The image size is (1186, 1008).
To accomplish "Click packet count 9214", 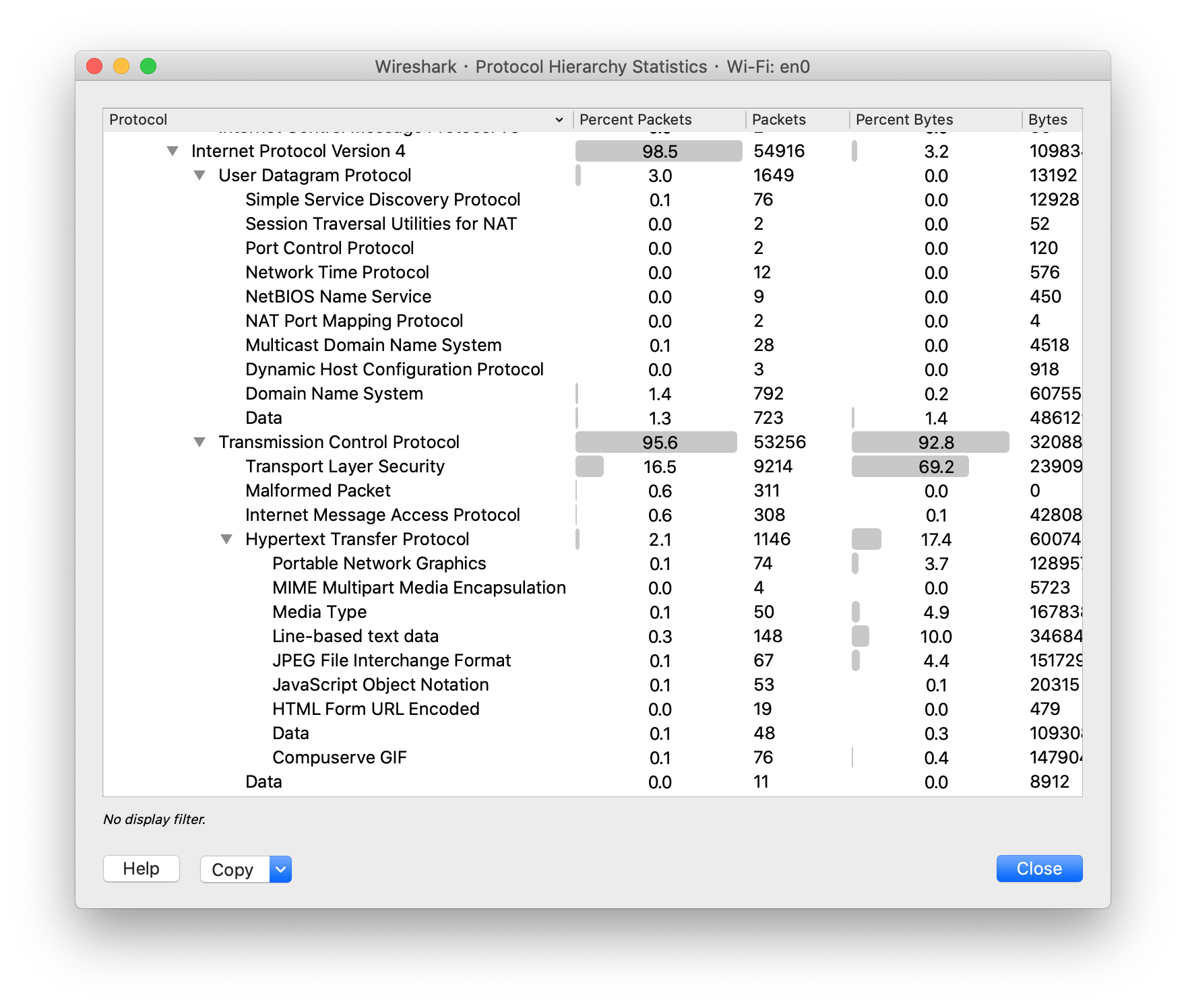I will 773,466.
